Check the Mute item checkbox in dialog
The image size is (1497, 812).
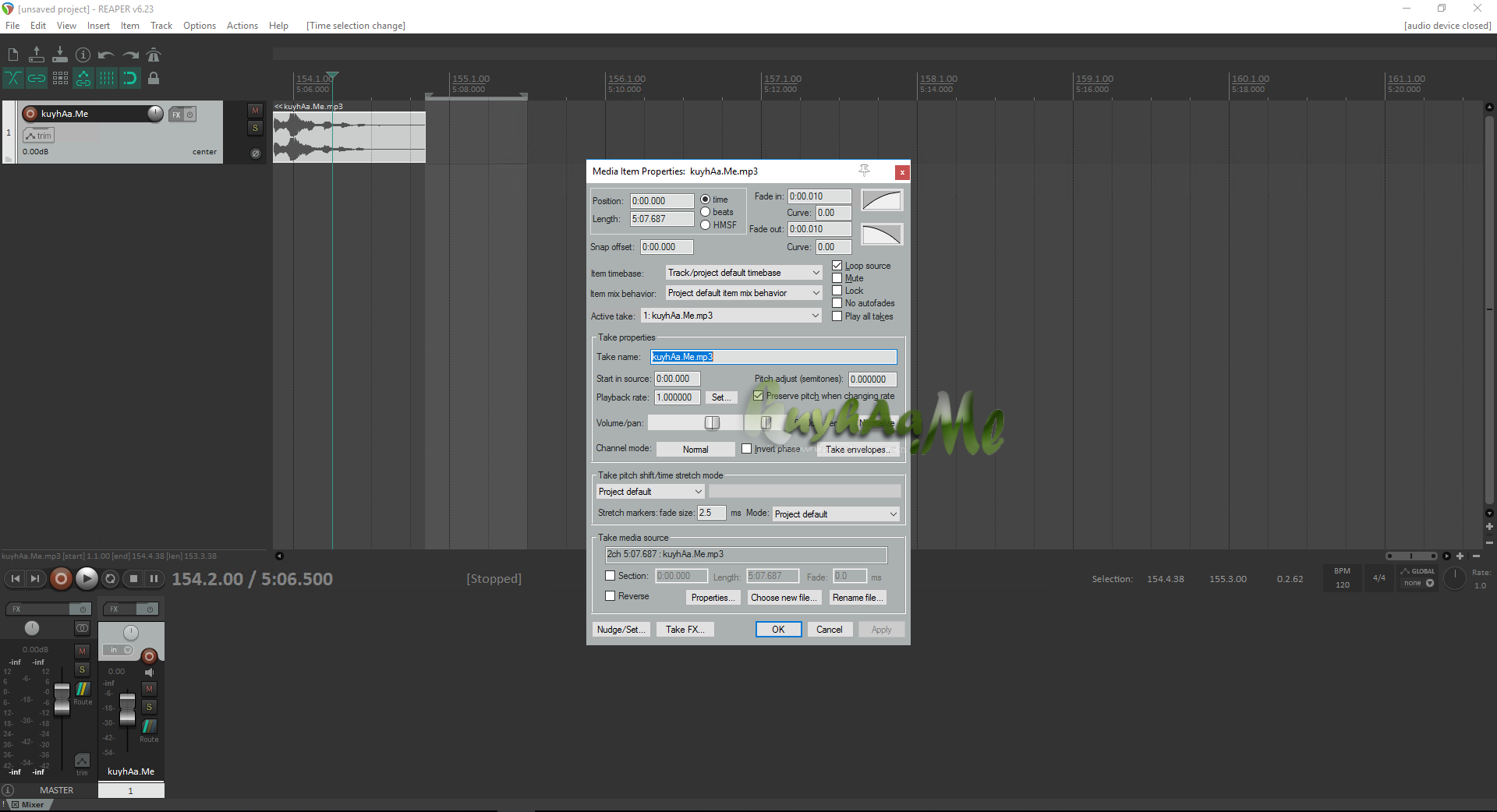click(837, 278)
